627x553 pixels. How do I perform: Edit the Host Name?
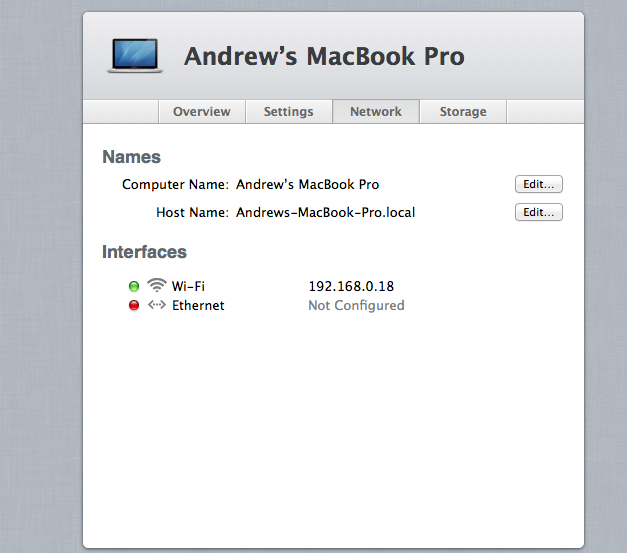click(539, 212)
